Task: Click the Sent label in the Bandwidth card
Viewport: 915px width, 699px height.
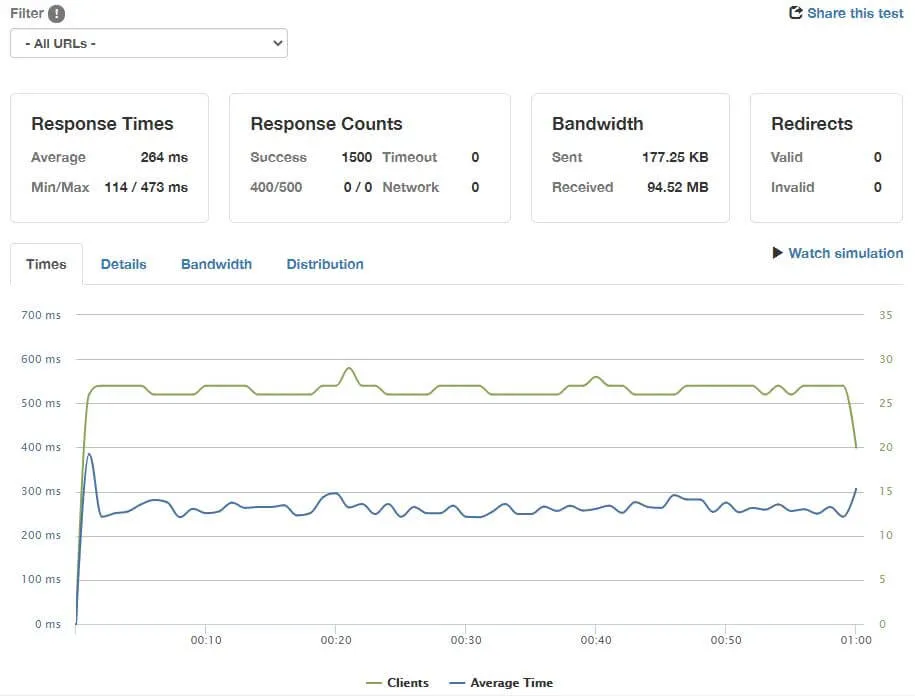Action: [x=567, y=157]
